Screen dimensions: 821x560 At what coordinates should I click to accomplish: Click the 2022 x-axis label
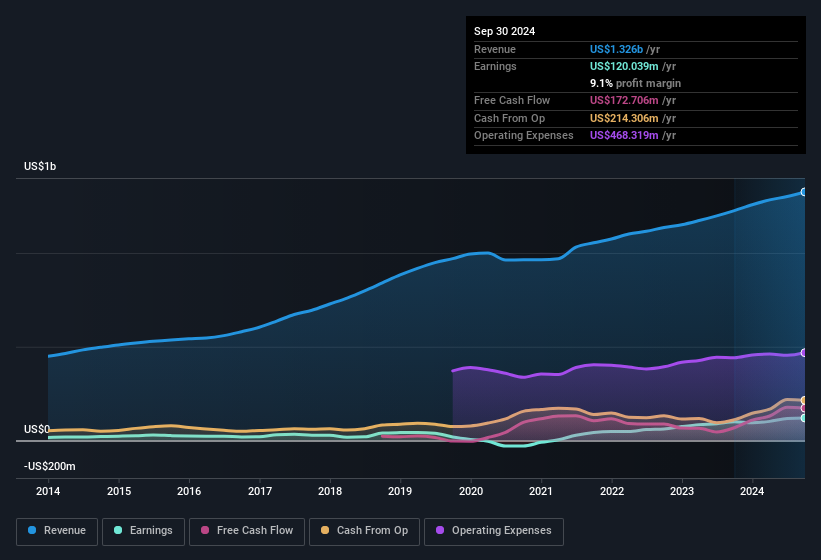coord(612,491)
